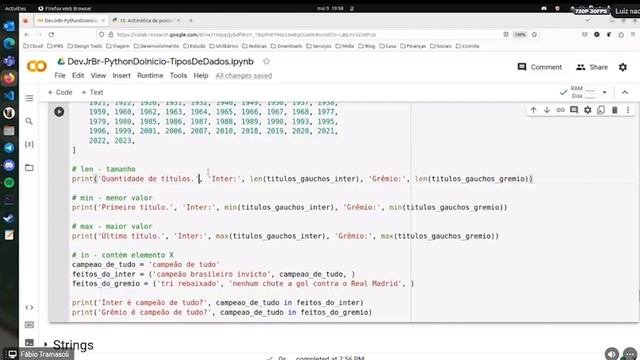The height and width of the screenshot is (360, 640).
Task: Click the Colab CO logo
Action: pyautogui.click(x=37, y=66)
